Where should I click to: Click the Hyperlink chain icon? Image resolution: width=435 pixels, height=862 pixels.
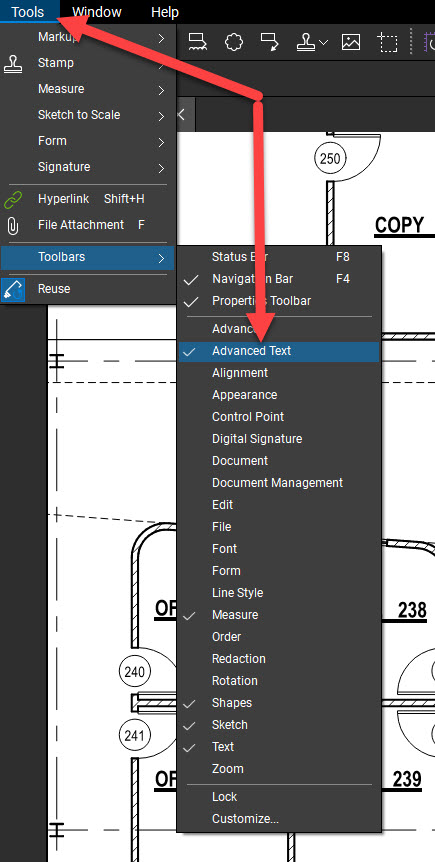[x=13, y=200]
